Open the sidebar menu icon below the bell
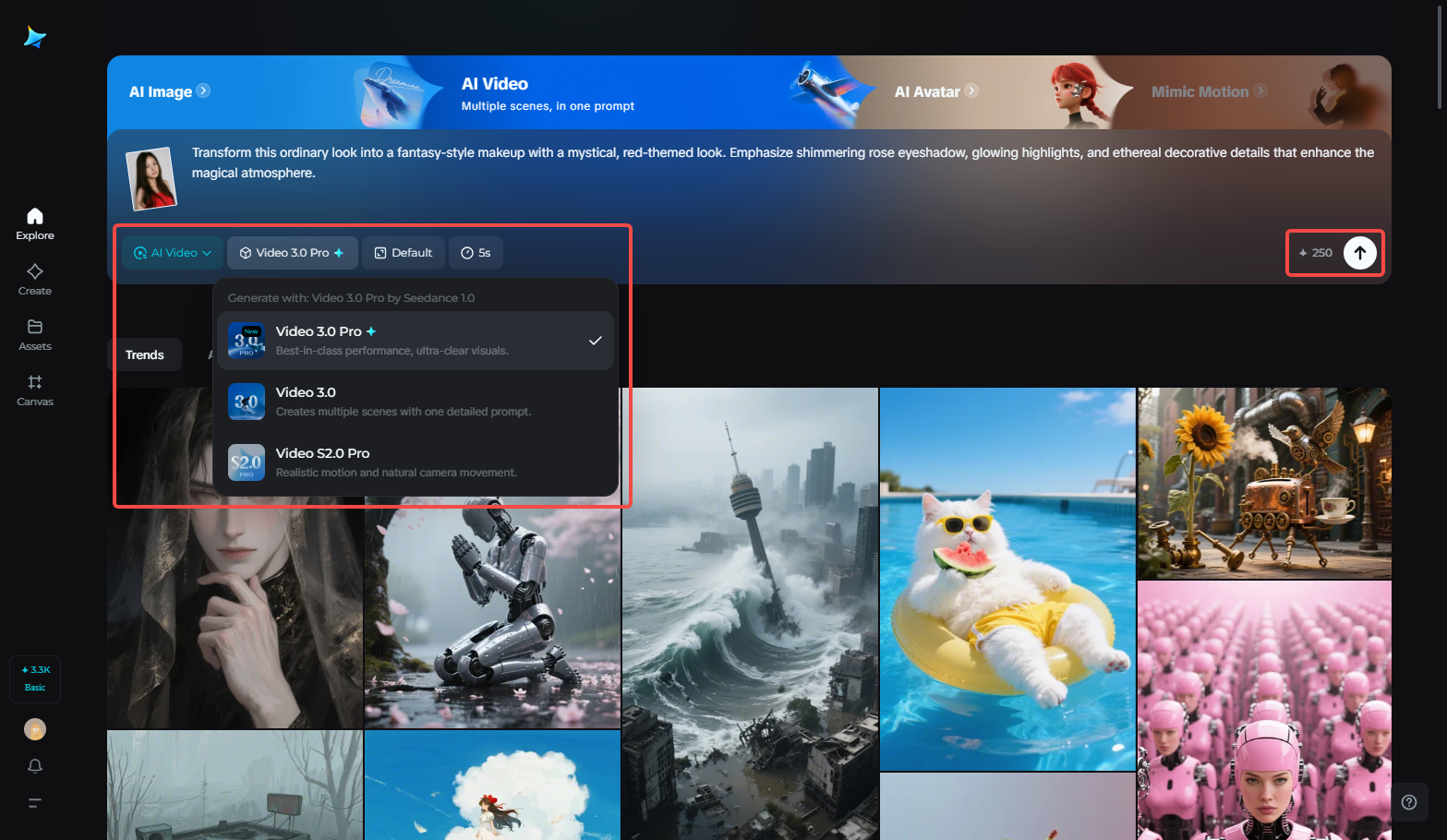 click(x=35, y=803)
